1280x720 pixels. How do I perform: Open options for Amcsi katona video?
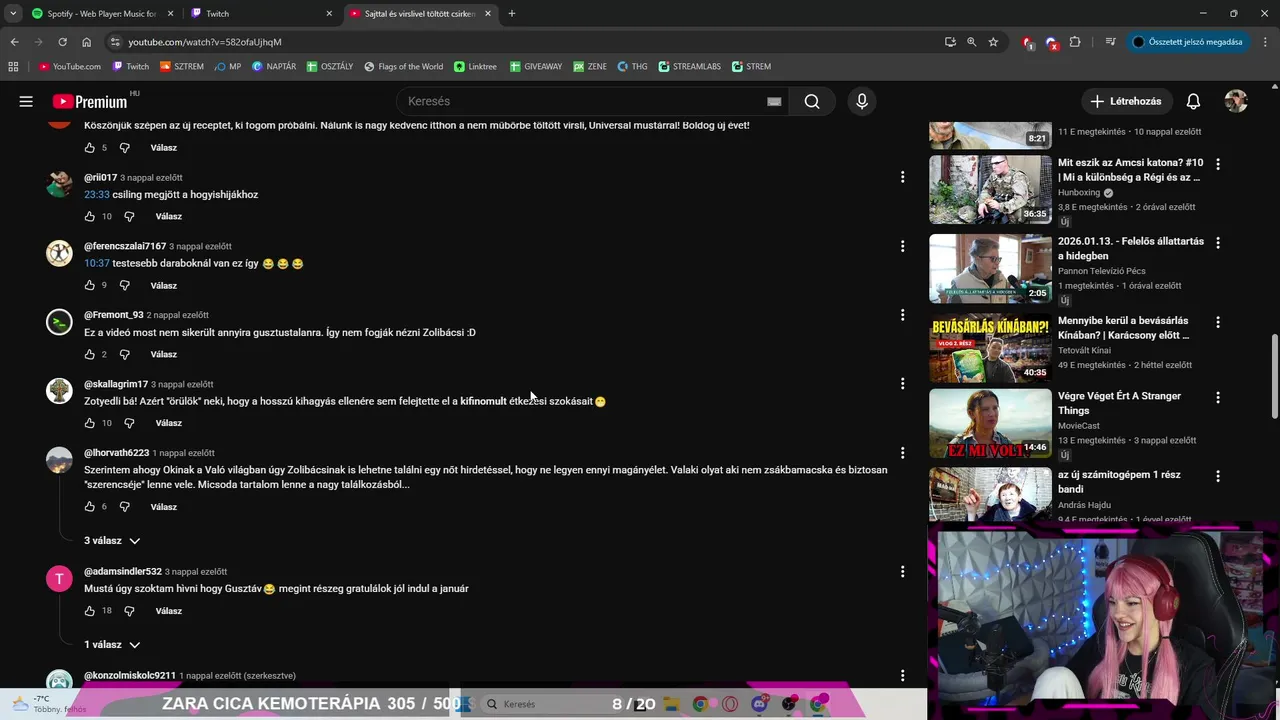pyautogui.click(x=1217, y=163)
